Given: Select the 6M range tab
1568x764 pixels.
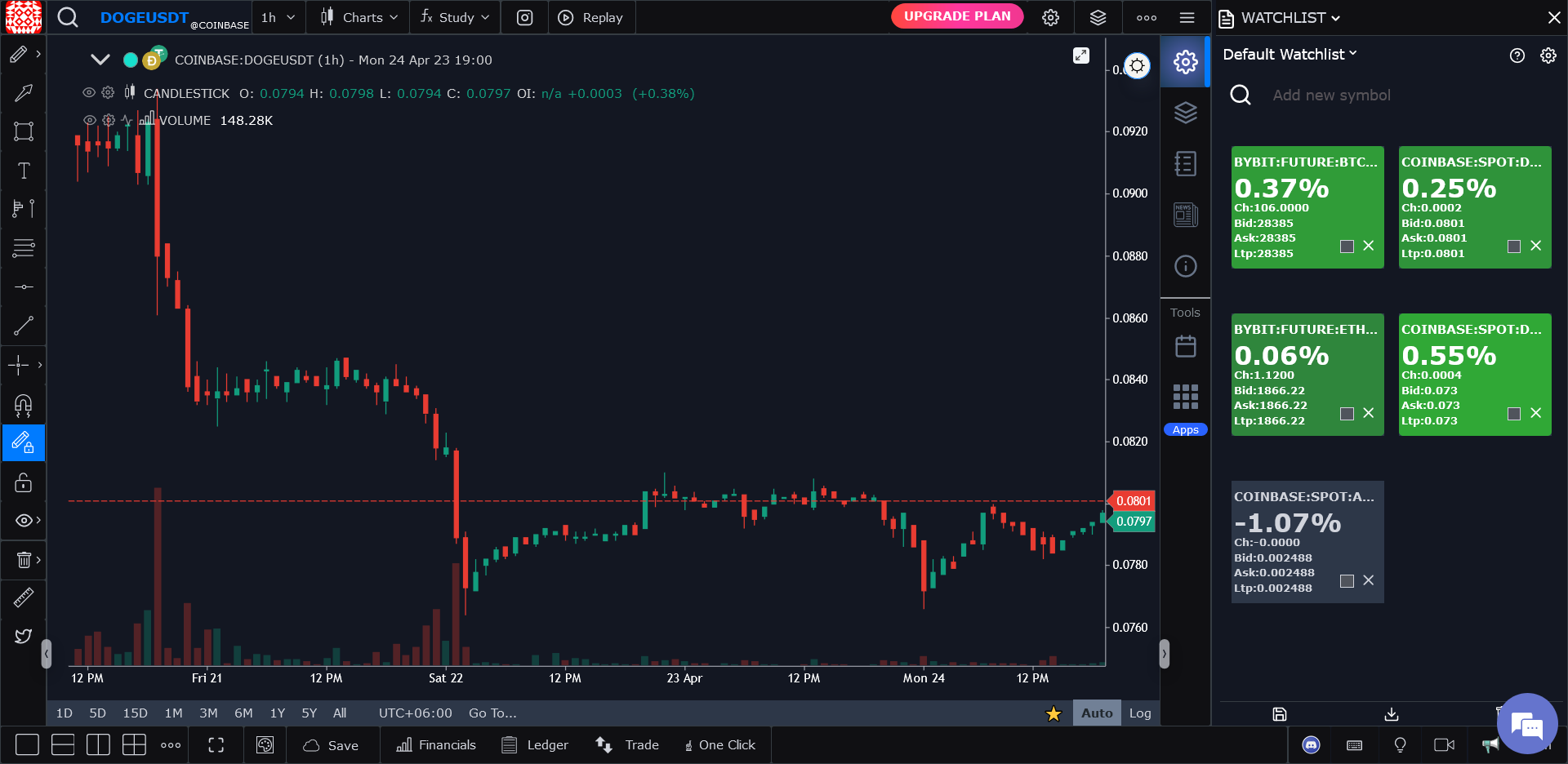Looking at the screenshot, I should pyautogui.click(x=243, y=713).
